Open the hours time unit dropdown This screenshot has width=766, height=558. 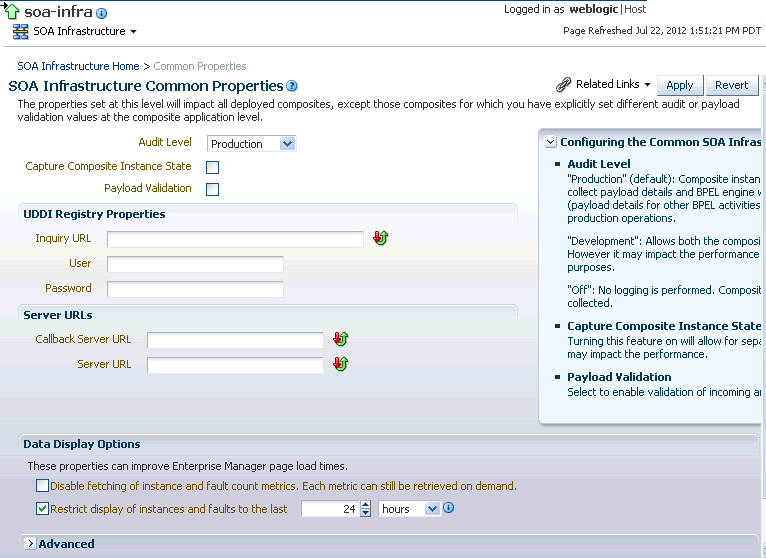point(409,509)
